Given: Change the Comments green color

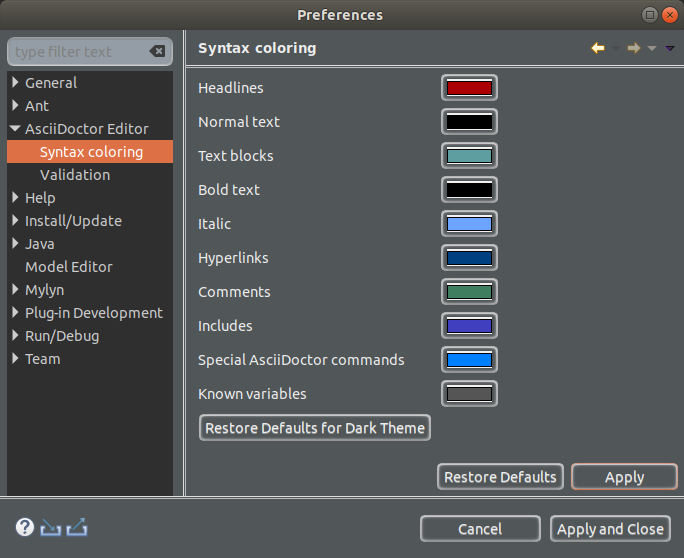Looking at the screenshot, I should [x=469, y=292].
